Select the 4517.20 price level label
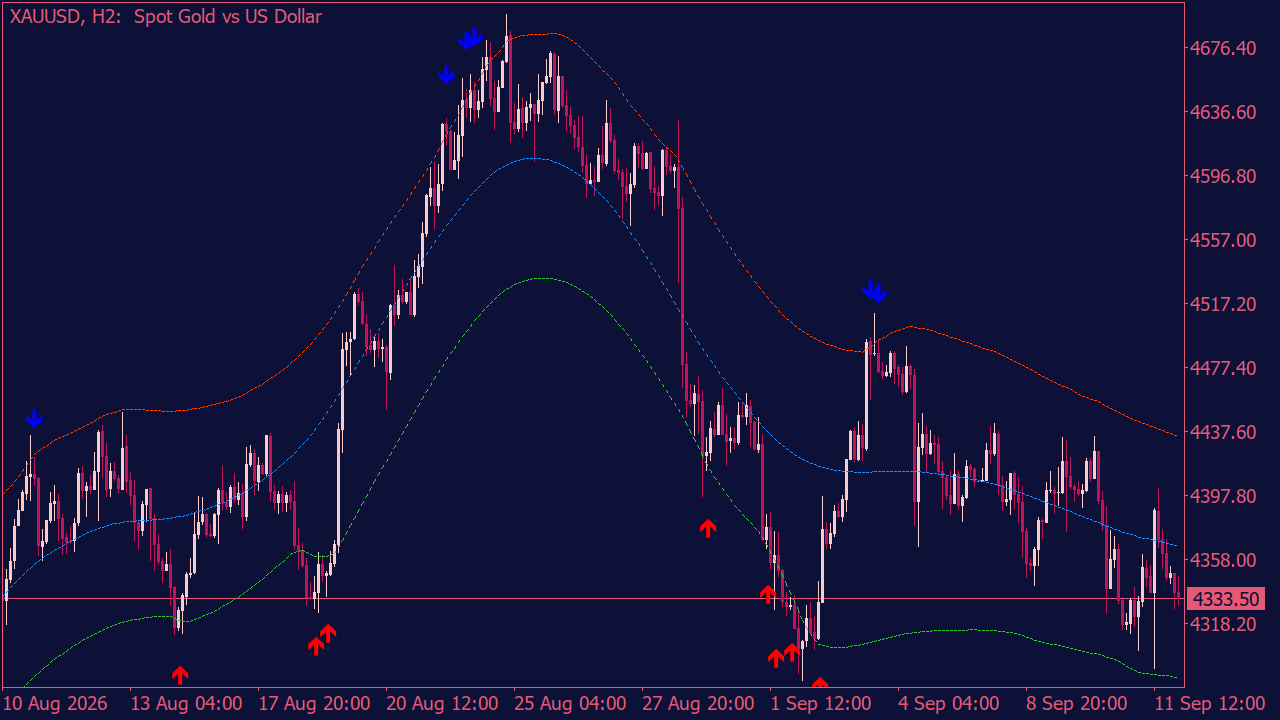Image resolution: width=1280 pixels, height=720 pixels. [1223, 304]
